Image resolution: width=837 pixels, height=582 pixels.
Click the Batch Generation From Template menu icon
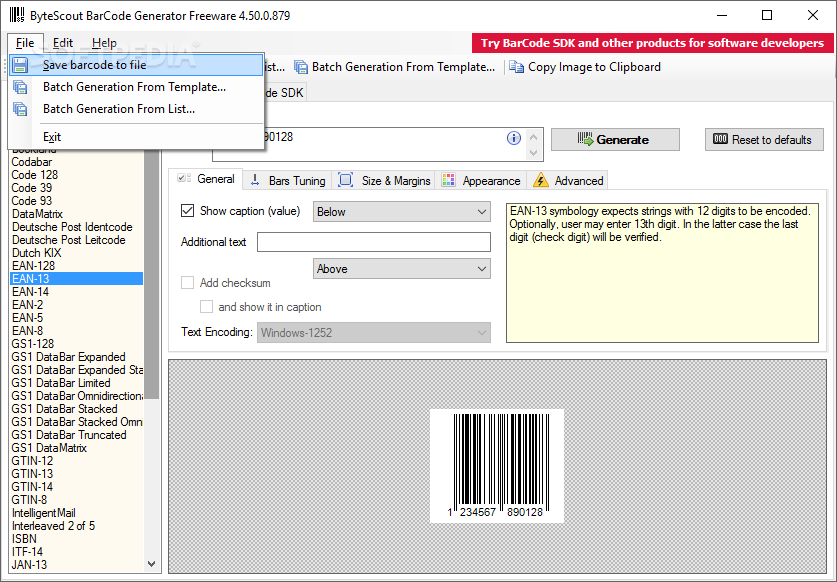click(20, 87)
